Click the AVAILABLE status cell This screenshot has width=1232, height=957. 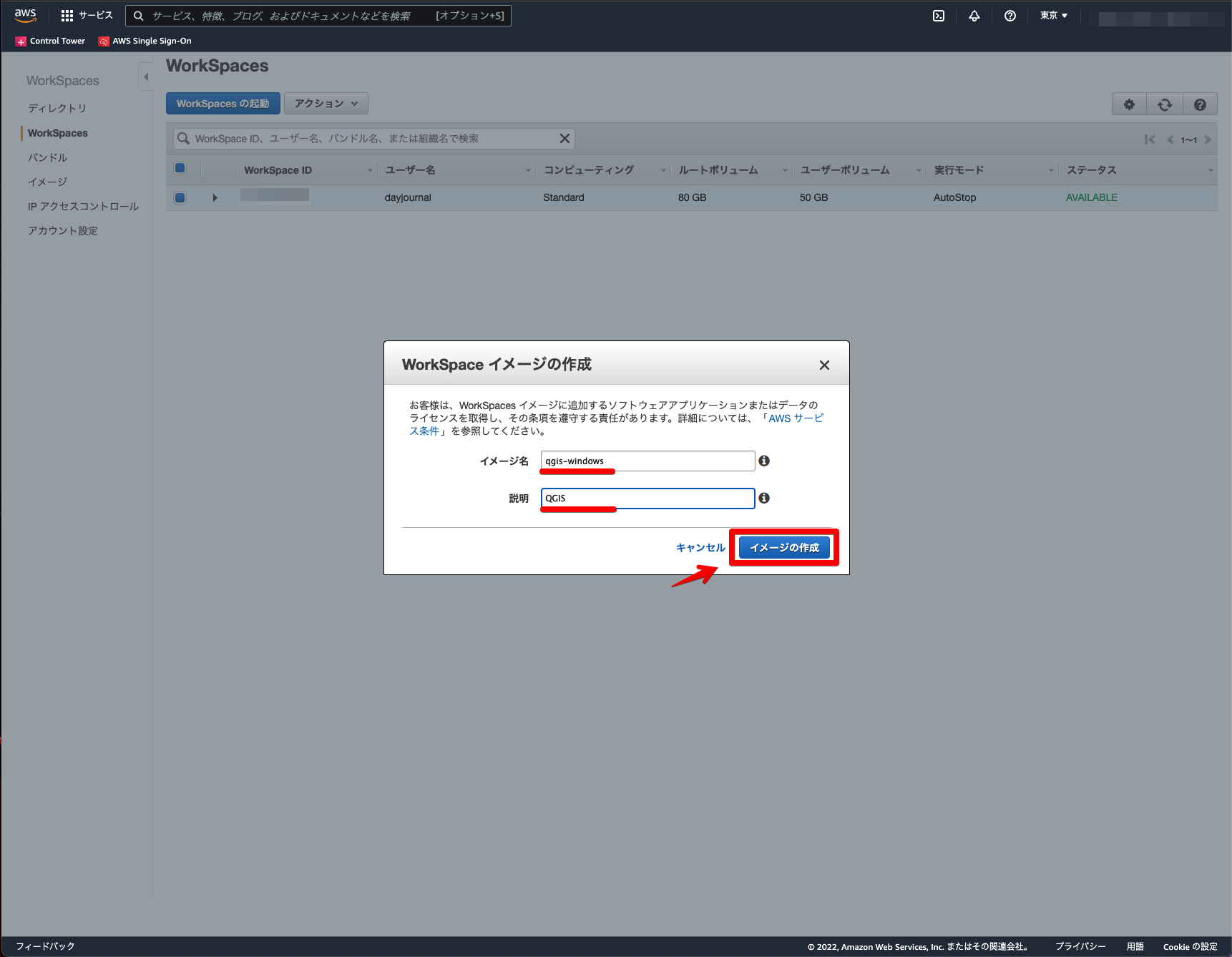(1092, 197)
